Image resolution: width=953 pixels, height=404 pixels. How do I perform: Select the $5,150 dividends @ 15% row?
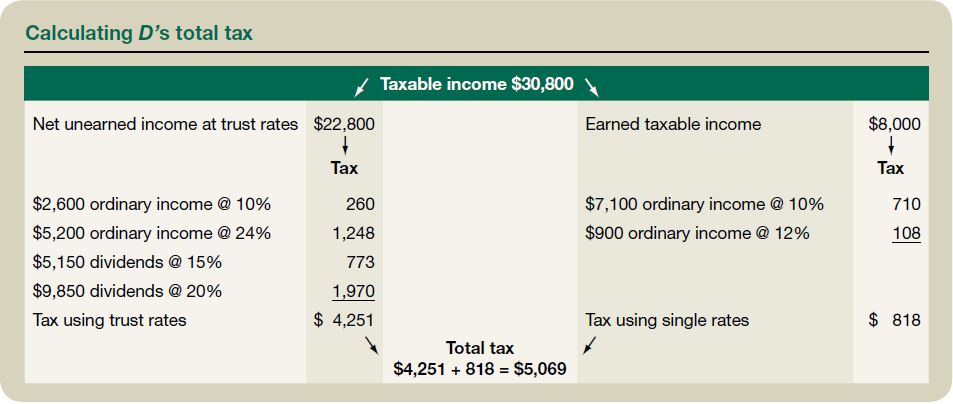click(x=128, y=263)
